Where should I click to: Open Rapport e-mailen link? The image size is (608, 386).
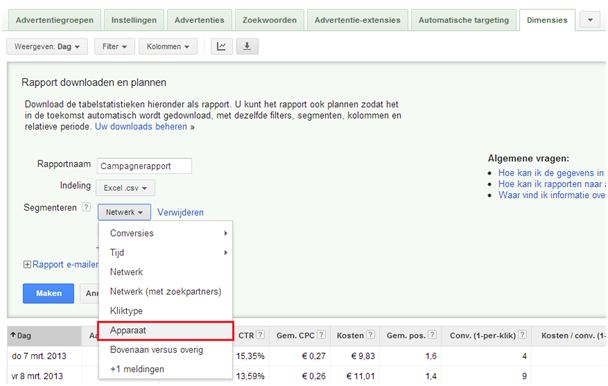coord(65,265)
